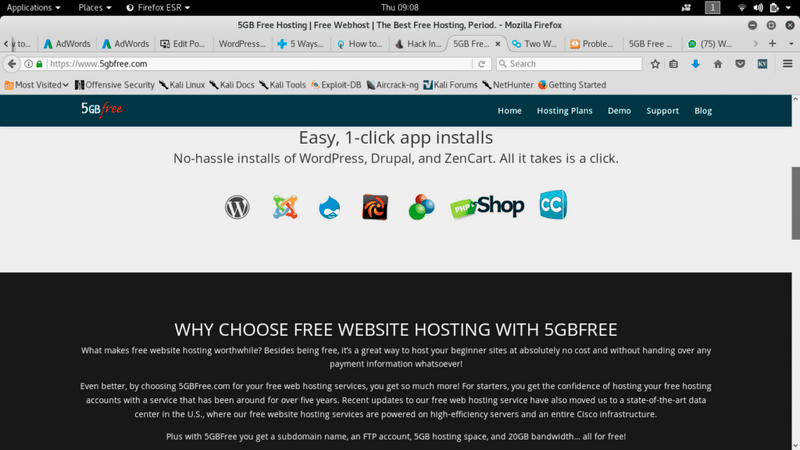Open the NetHunter bookmark
The image size is (800, 450).
[x=508, y=85]
